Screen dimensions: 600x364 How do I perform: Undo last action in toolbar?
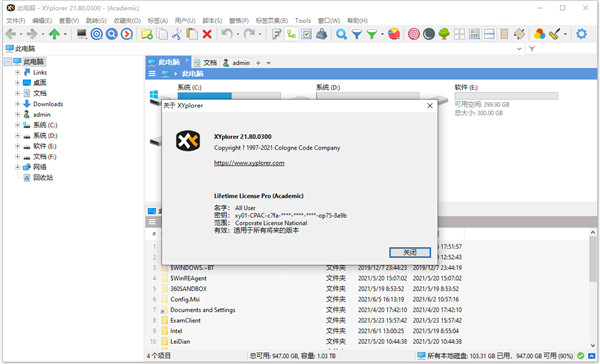point(227,34)
